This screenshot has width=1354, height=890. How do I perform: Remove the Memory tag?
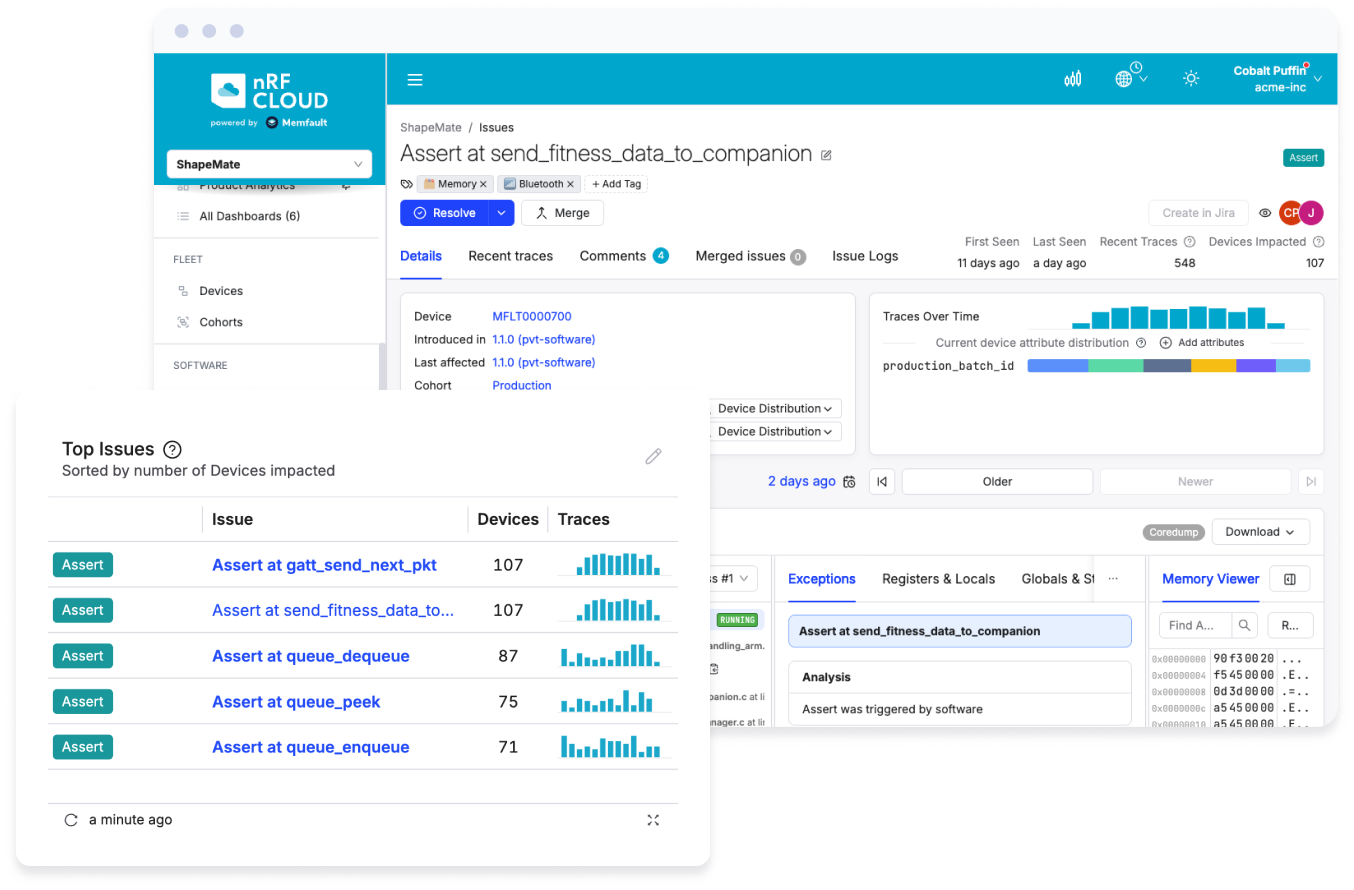483,184
